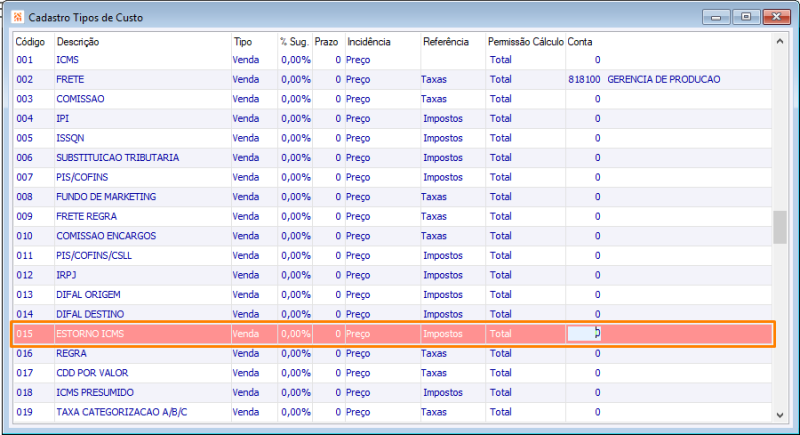
Task: Click the Impostos reference in SUBSTITUICAO TRIBUTARIA row
Action: coord(443,158)
